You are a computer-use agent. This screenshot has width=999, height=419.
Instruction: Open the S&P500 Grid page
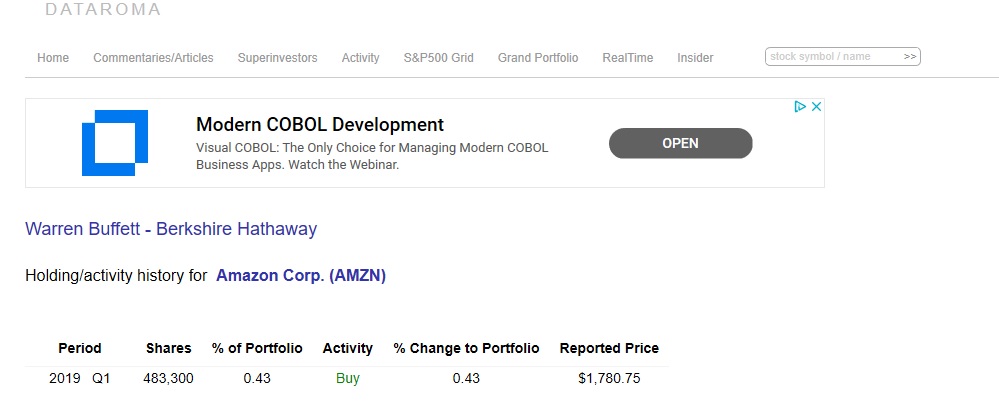tap(438, 58)
